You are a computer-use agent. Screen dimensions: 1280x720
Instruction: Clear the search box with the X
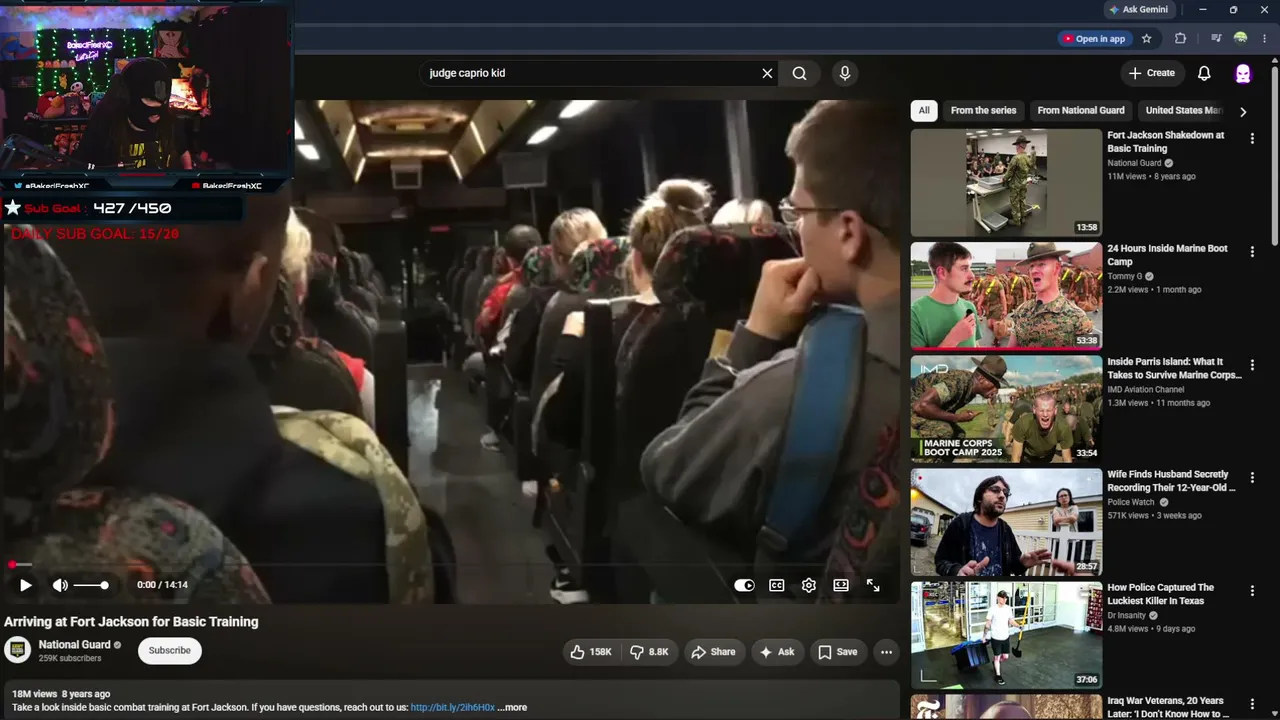(767, 73)
